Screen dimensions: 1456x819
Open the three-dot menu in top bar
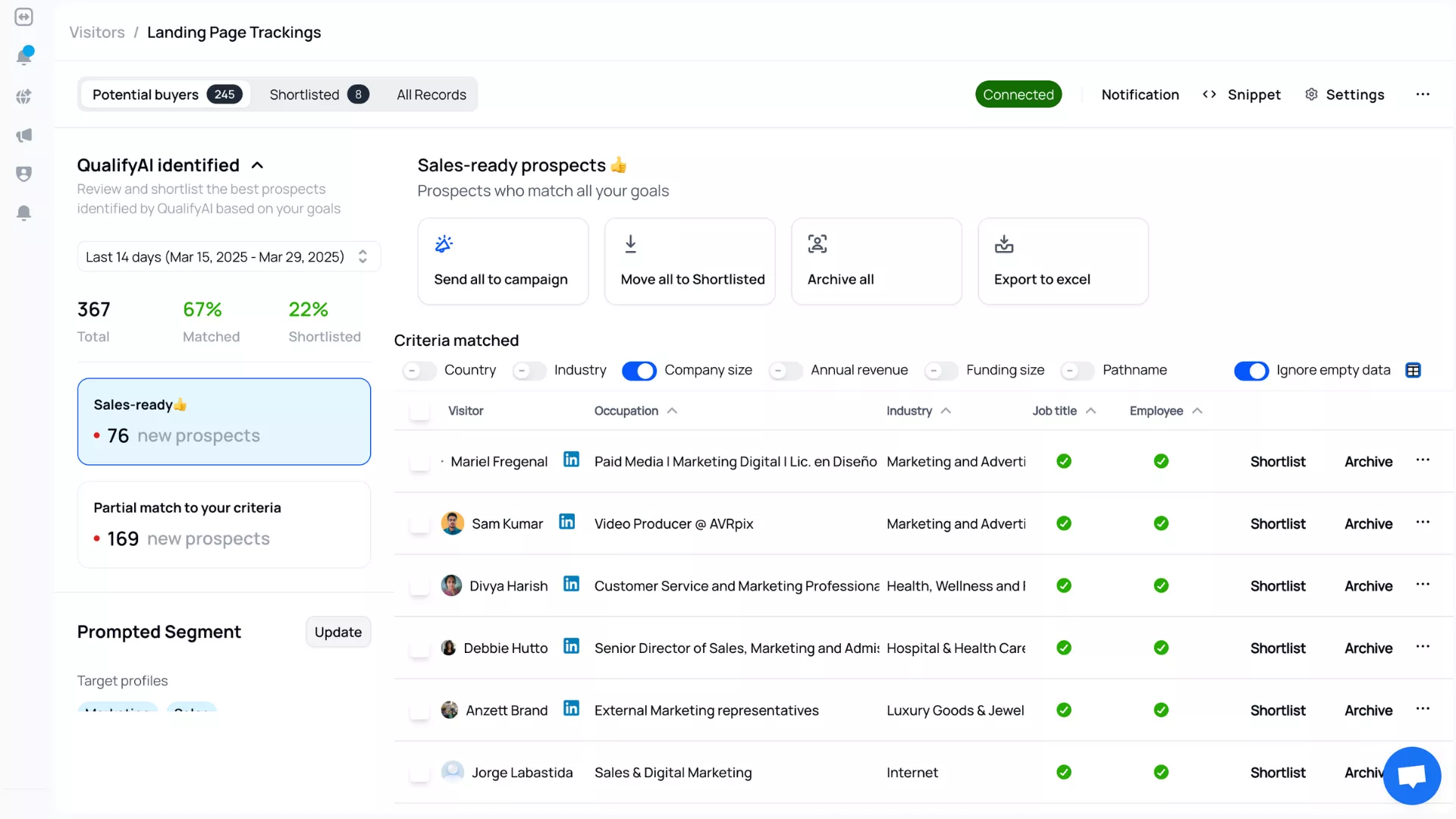pos(1423,95)
